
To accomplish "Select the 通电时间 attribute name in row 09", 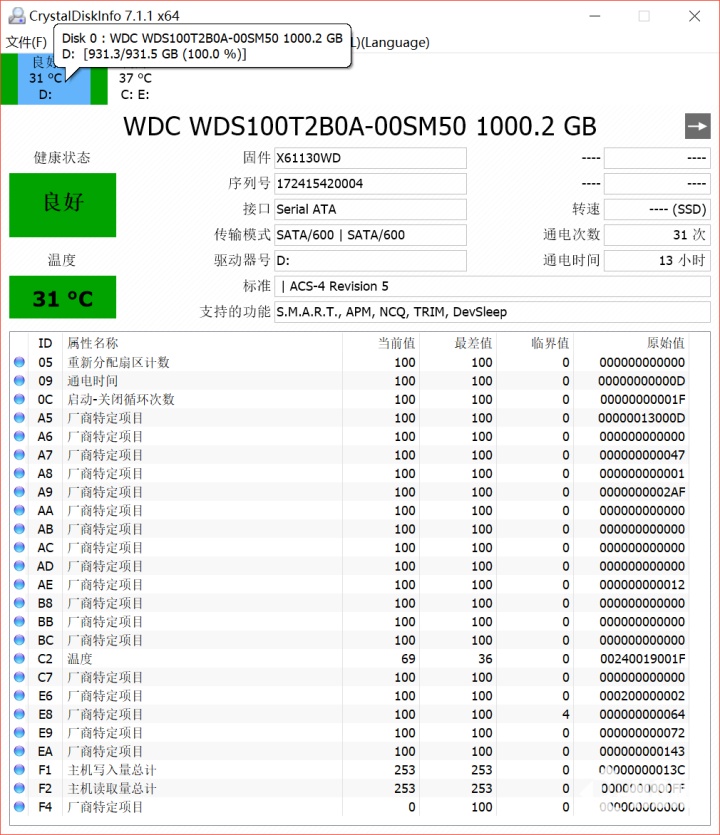I will [93, 381].
